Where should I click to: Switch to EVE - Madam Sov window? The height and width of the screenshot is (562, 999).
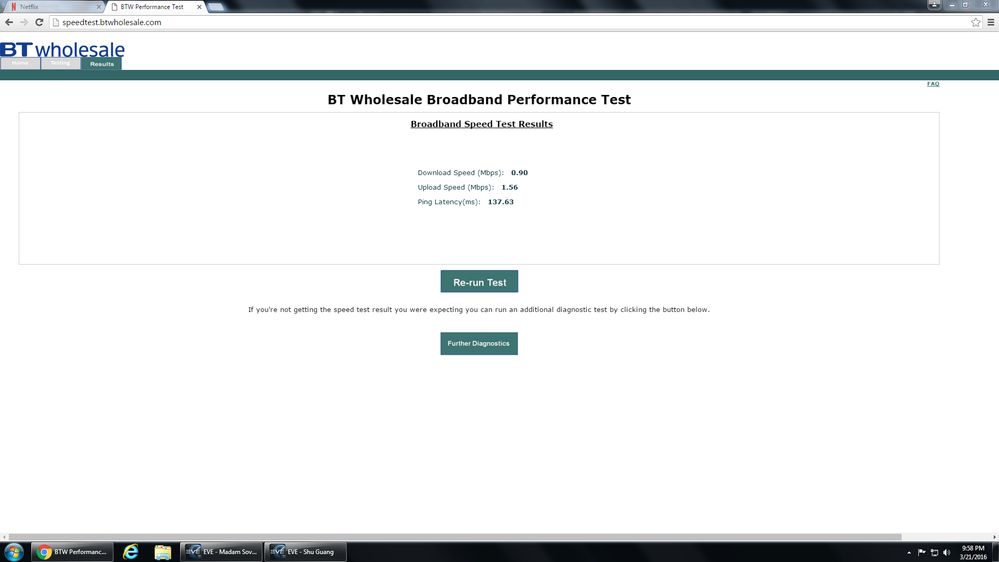pyautogui.click(x=221, y=552)
